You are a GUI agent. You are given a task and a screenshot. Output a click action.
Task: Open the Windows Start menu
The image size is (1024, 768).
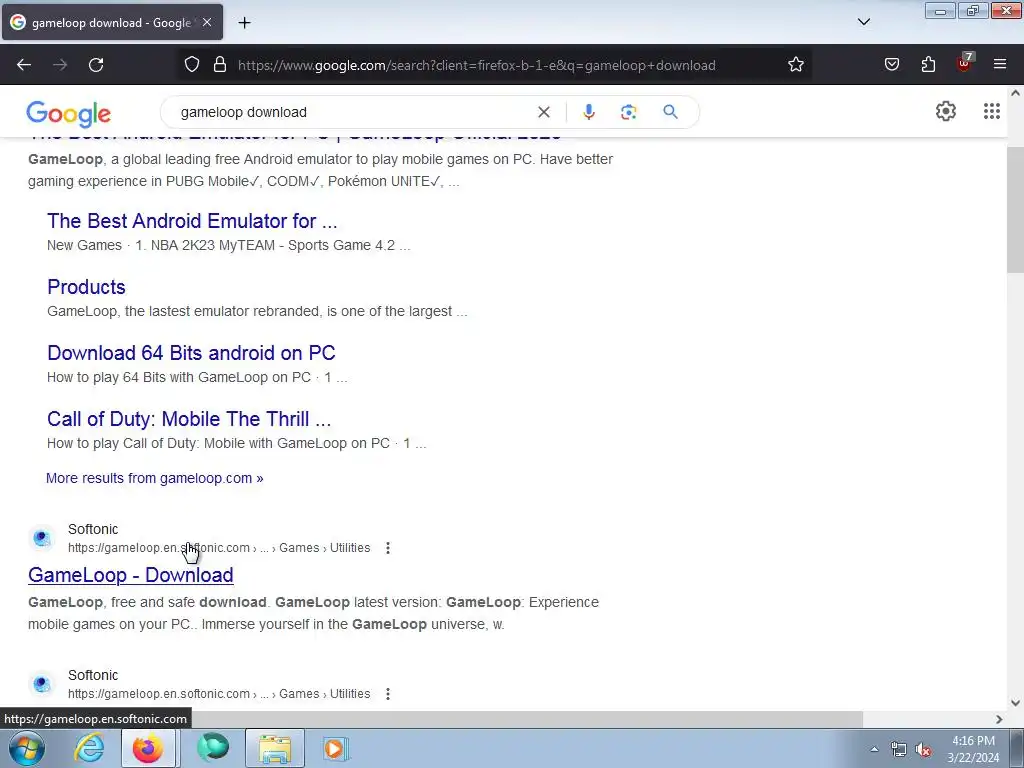[26, 748]
